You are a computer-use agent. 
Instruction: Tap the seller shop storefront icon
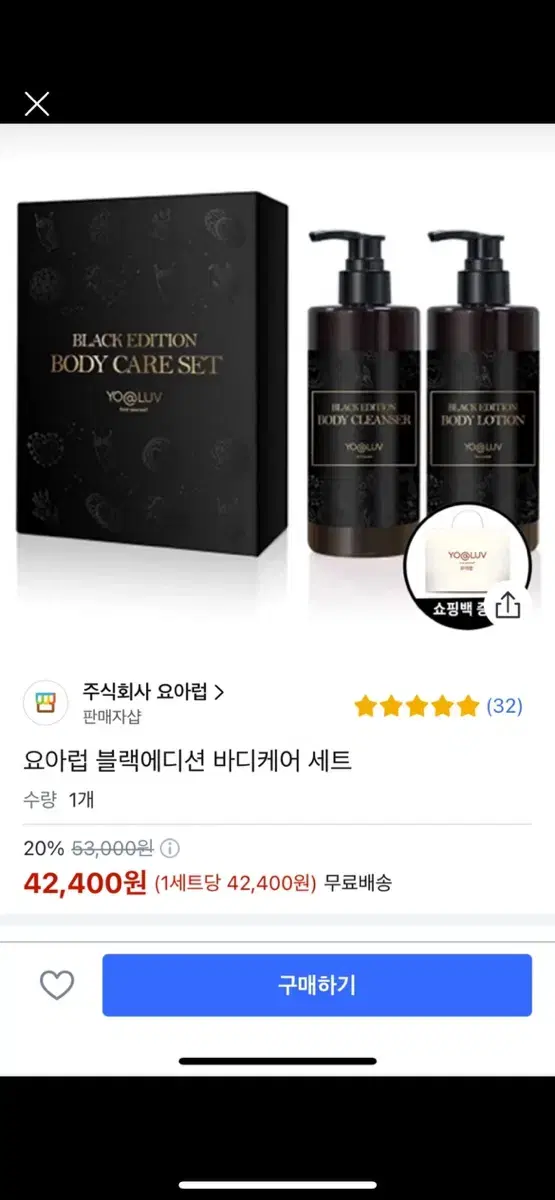(x=45, y=702)
